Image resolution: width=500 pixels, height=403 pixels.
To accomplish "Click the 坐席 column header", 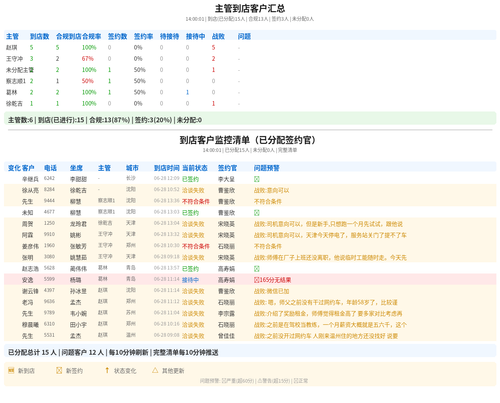I will tap(76, 168).
